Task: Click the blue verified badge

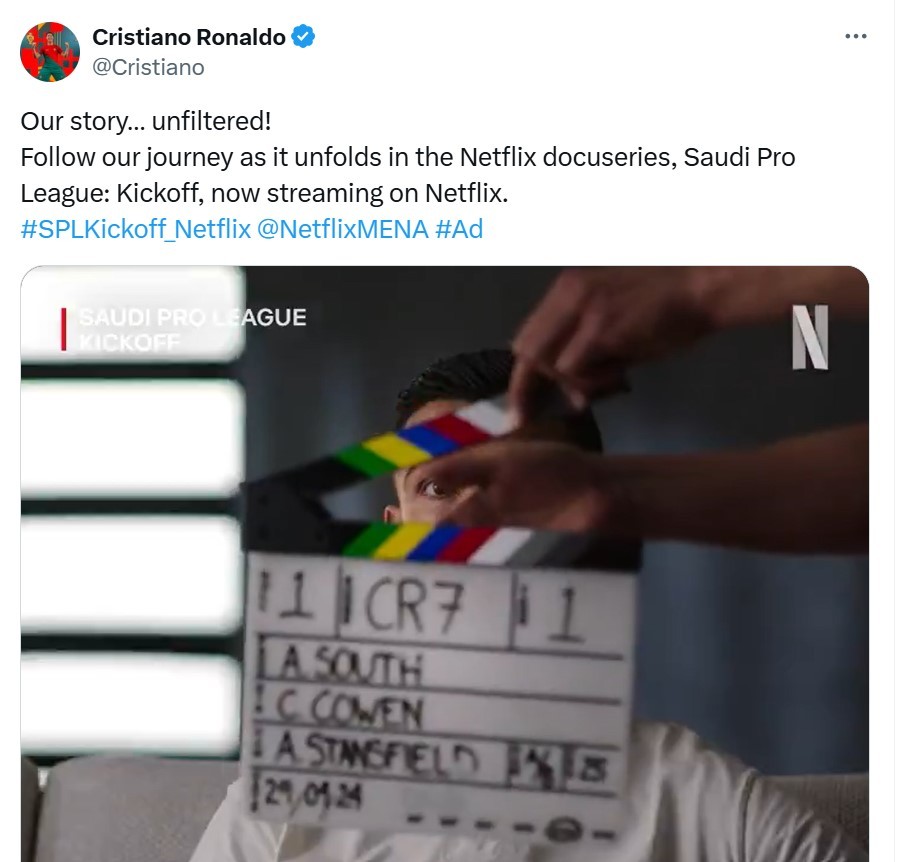Action: coord(303,36)
